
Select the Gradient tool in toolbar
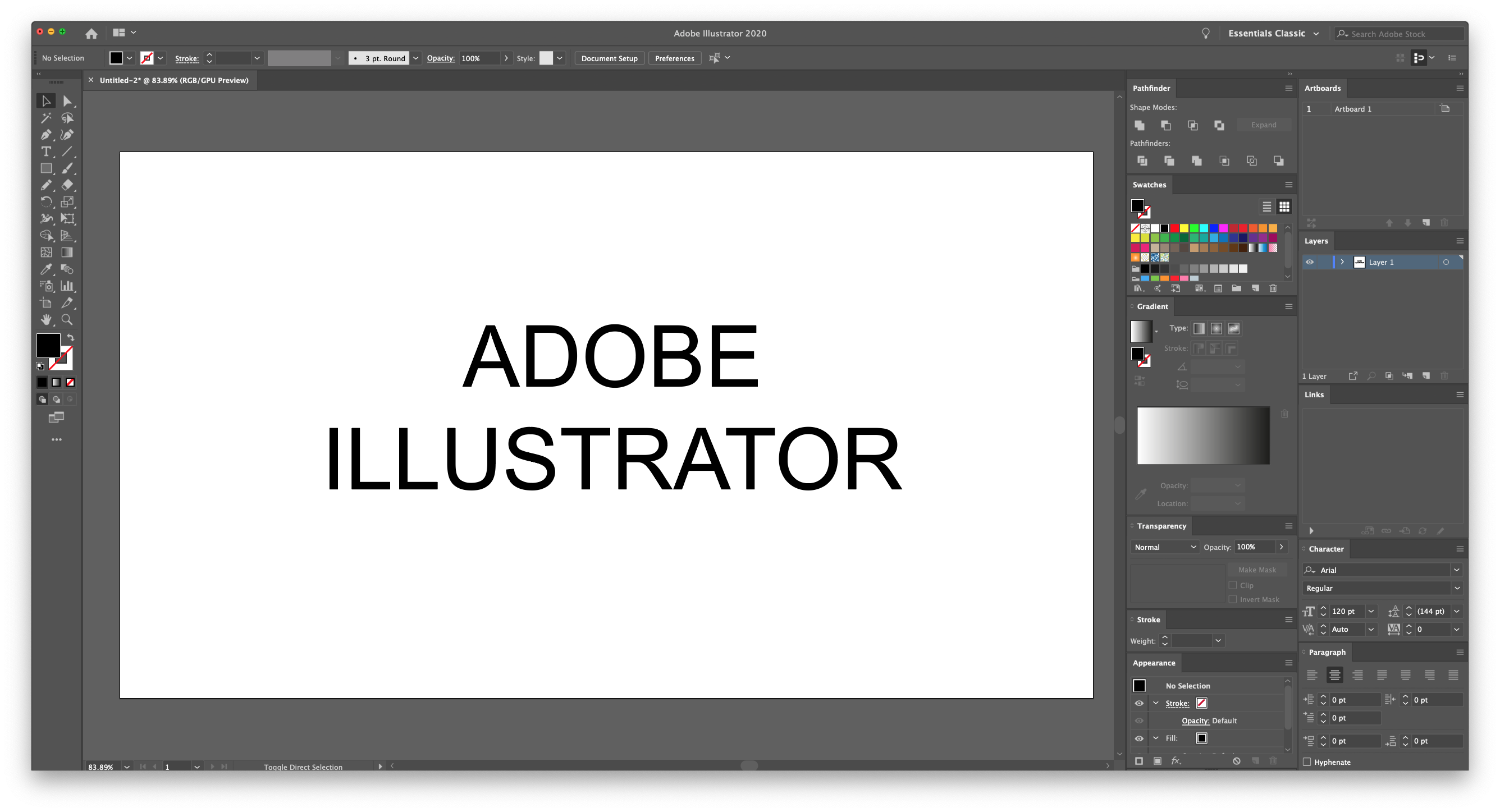67,253
